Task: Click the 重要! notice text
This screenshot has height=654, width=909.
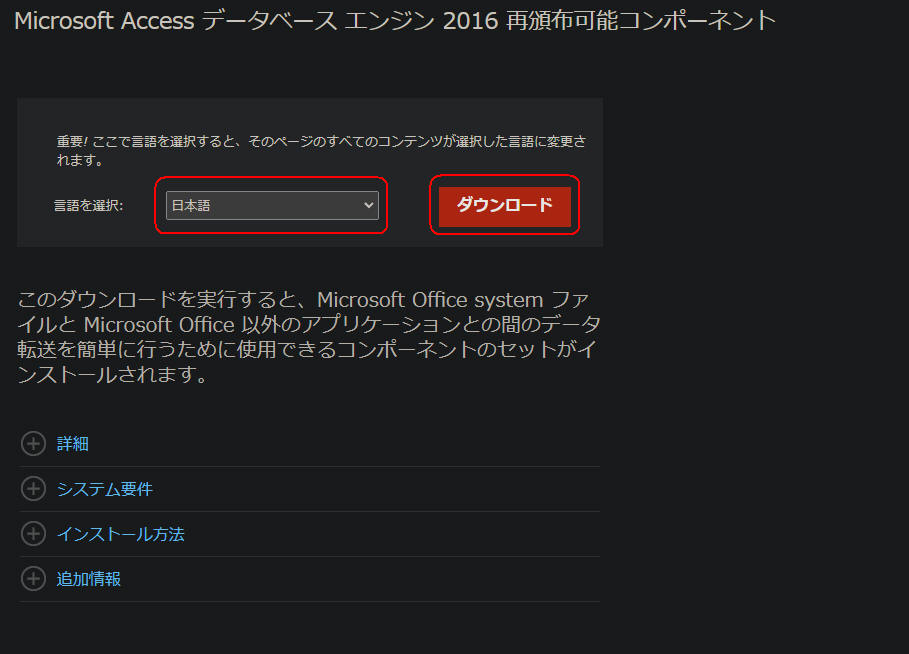Action: (321, 150)
